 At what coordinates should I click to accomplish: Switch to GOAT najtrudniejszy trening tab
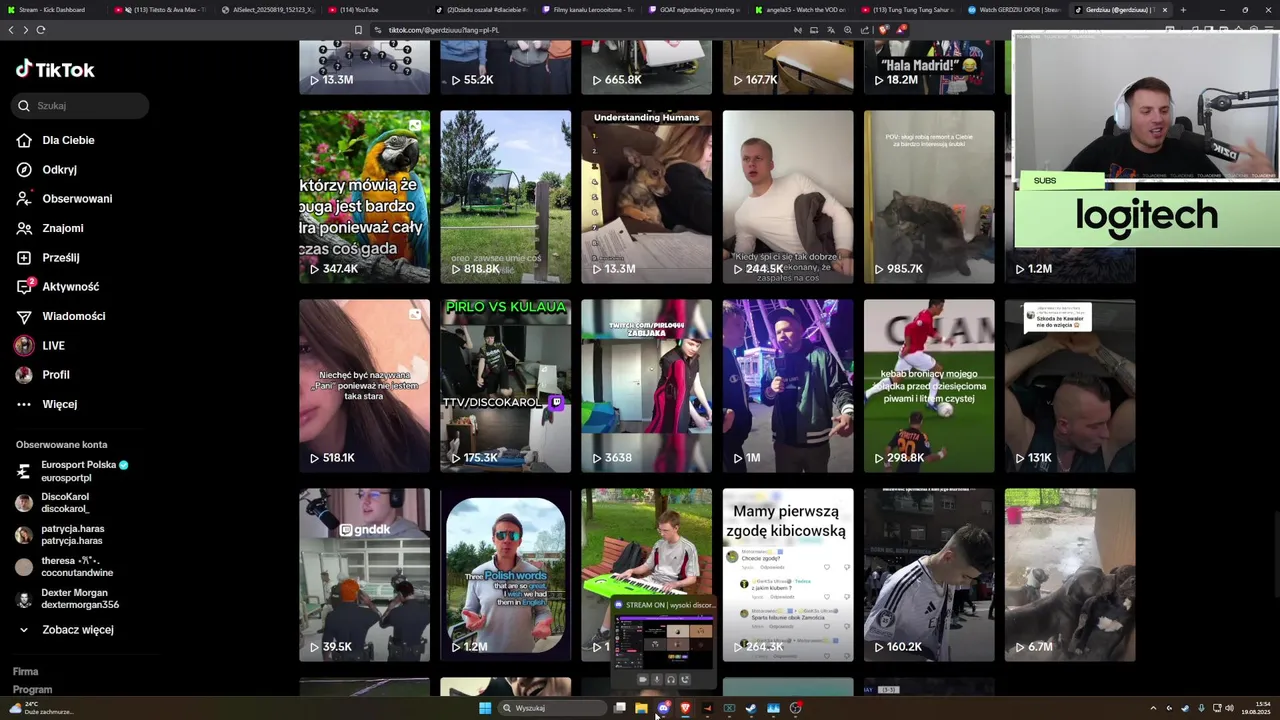[x=695, y=9]
